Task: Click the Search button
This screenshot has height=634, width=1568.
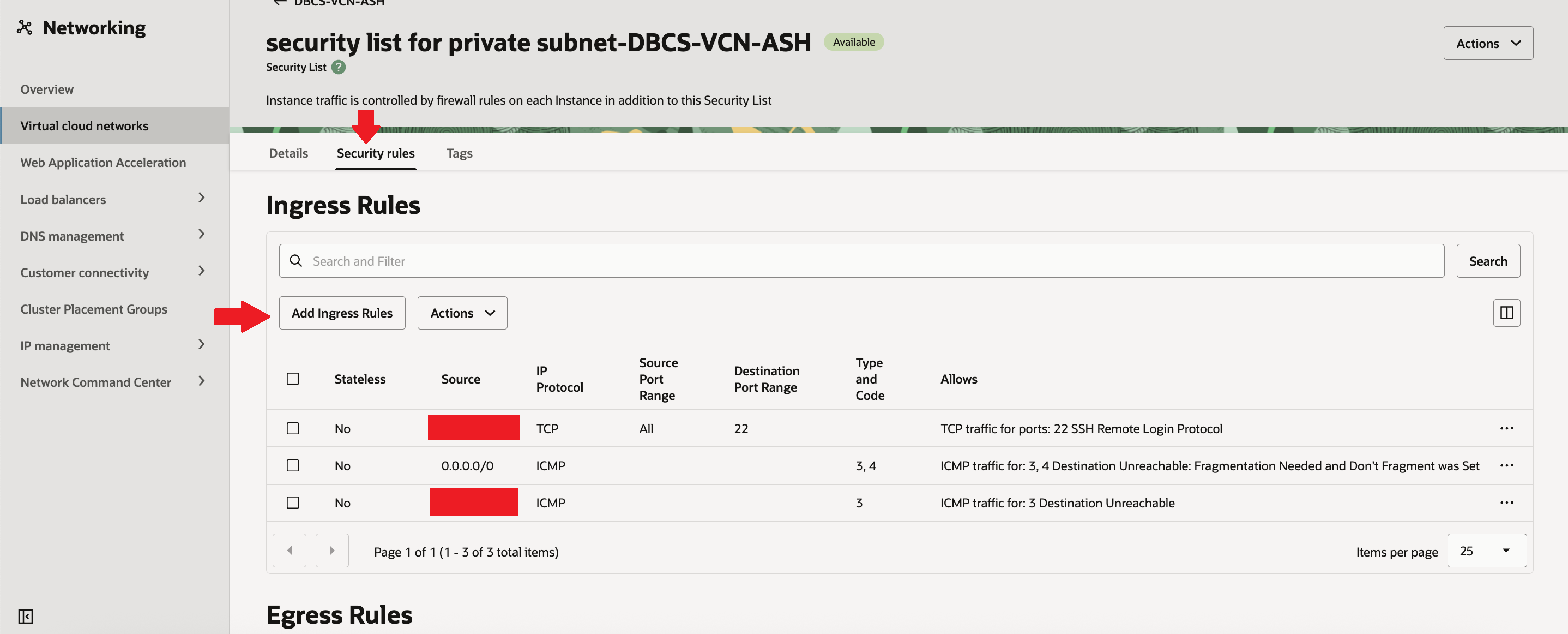Action: [1488, 261]
